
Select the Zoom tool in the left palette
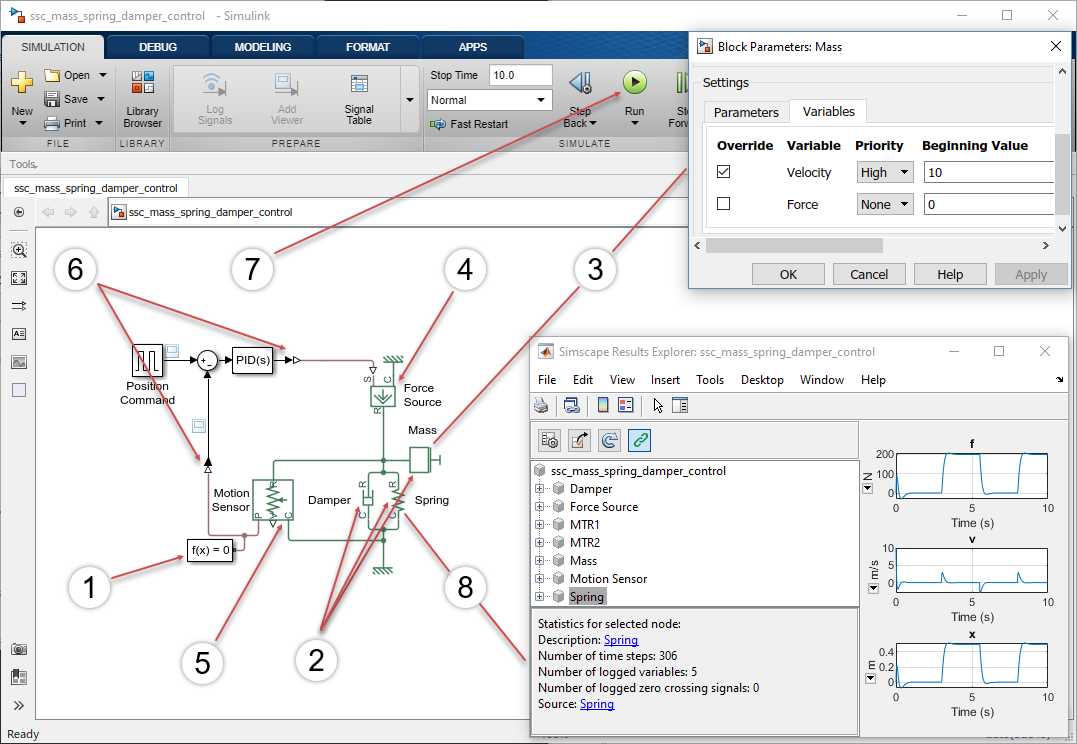pyautogui.click(x=19, y=250)
